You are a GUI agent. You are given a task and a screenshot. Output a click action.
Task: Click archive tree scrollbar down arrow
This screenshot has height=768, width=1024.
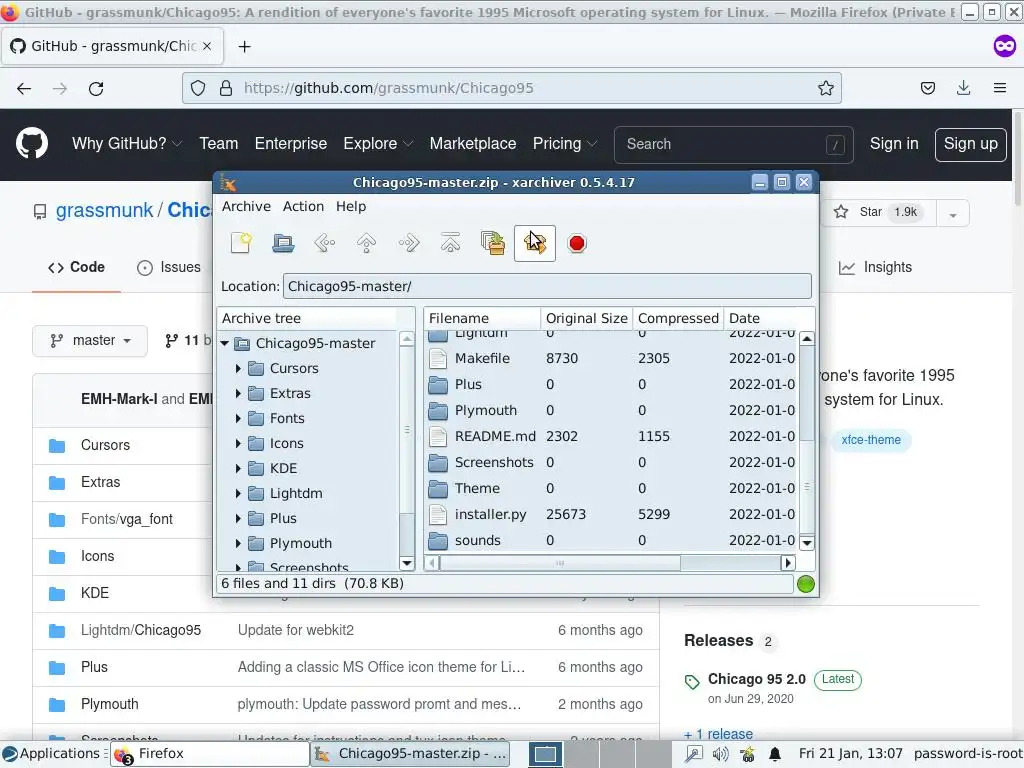pyautogui.click(x=407, y=563)
